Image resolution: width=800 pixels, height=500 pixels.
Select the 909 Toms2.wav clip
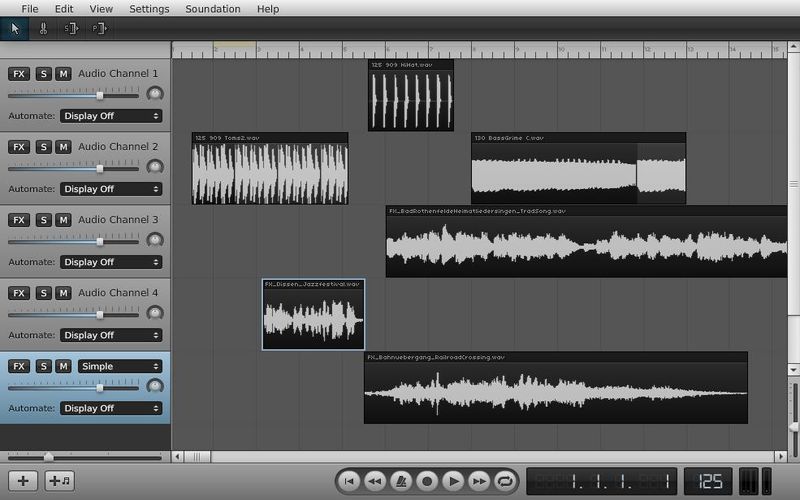pos(270,168)
